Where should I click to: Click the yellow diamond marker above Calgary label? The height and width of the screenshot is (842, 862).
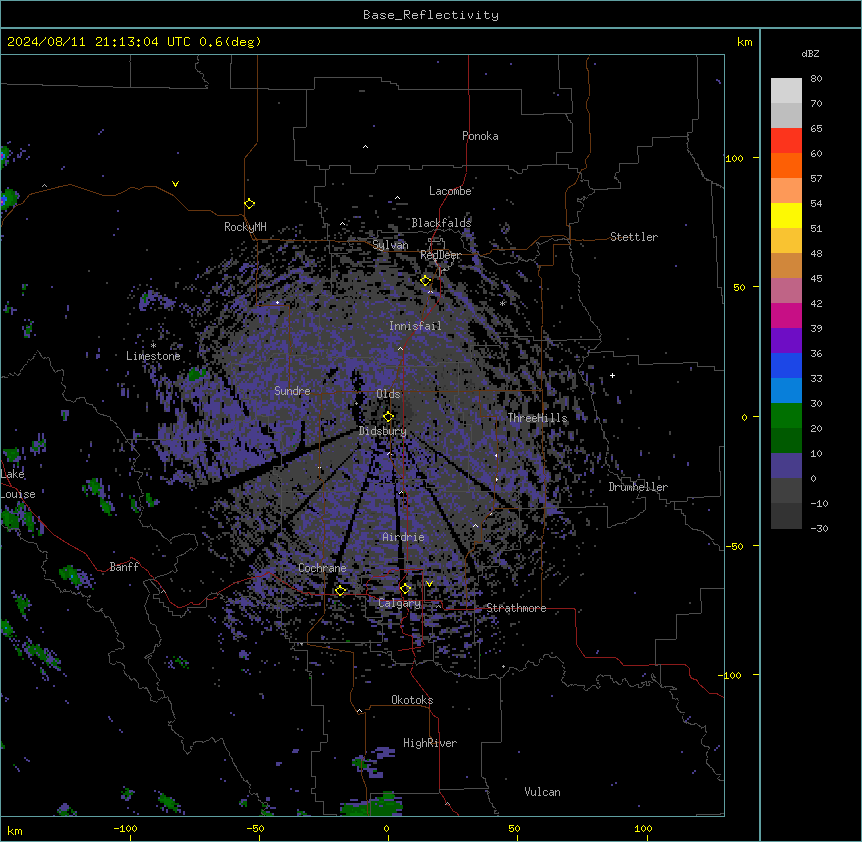pyautogui.click(x=405, y=589)
